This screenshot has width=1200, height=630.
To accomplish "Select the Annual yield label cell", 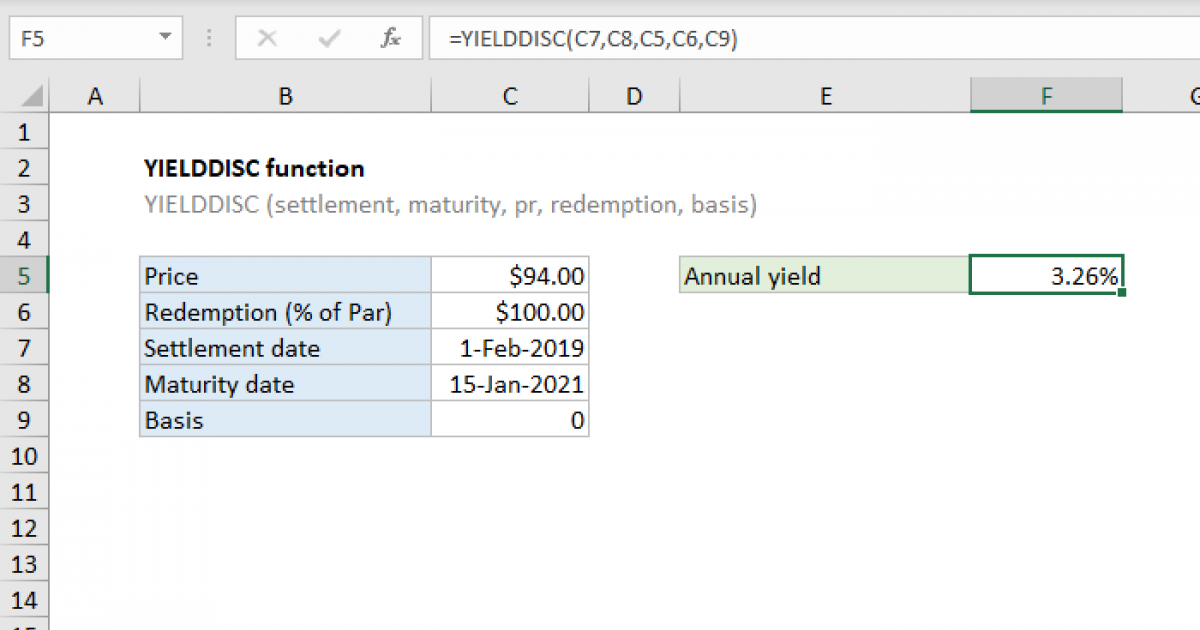I will 825,275.
